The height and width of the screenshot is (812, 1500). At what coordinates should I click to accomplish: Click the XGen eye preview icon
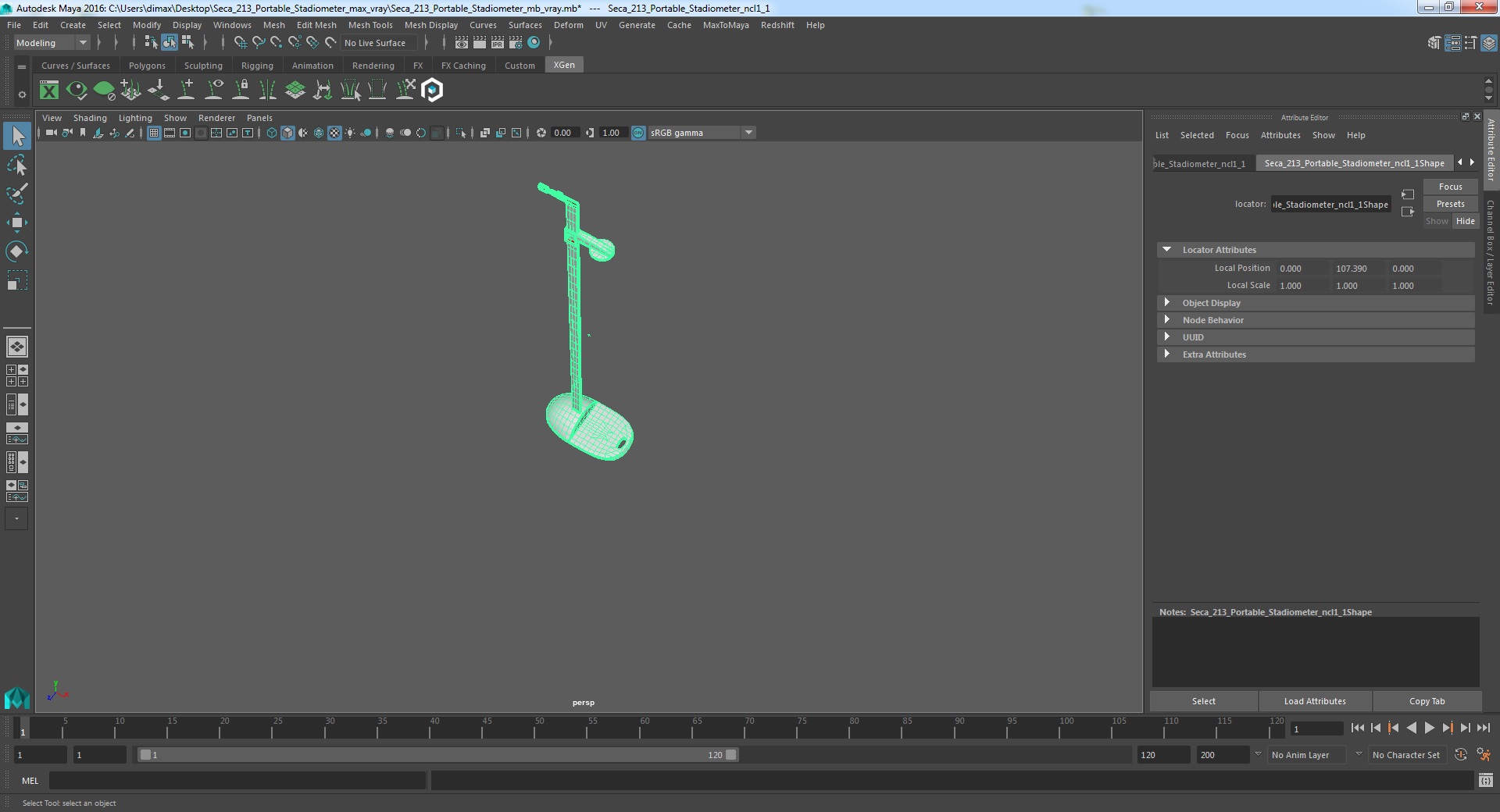click(x=77, y=91)
